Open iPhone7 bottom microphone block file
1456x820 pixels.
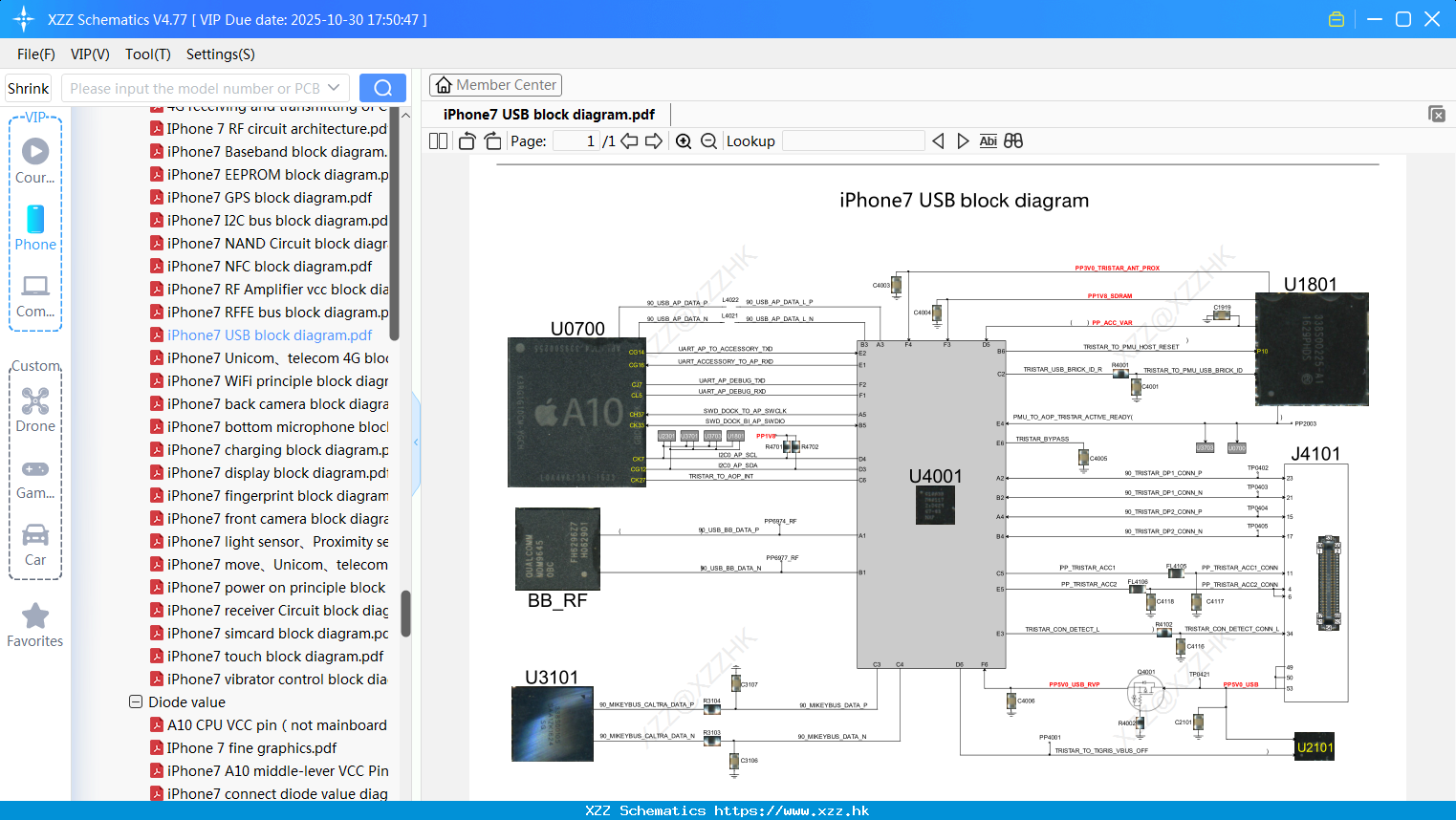pos(269,427)
